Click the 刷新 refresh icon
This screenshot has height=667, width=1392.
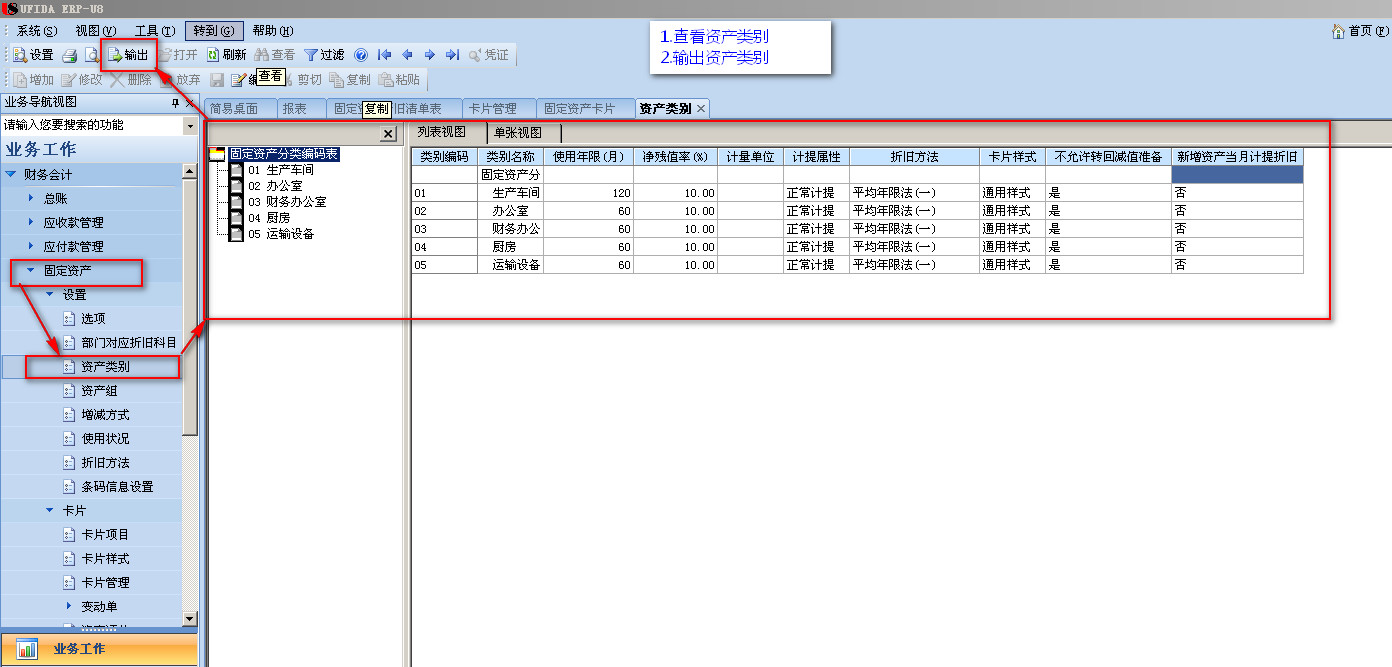[x=213, y=55]
